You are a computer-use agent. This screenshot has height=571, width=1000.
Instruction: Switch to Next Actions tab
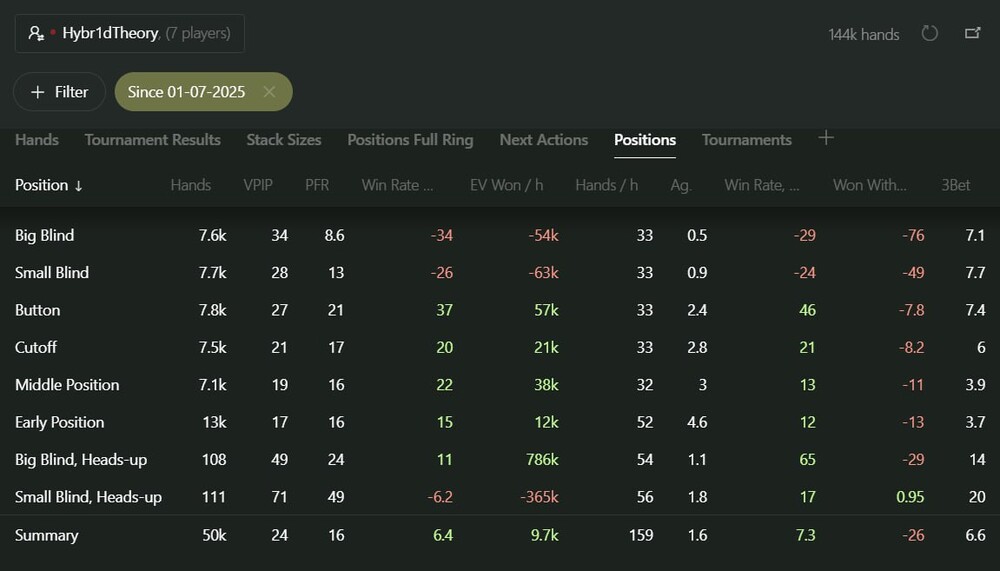click(x=543, y=140)
